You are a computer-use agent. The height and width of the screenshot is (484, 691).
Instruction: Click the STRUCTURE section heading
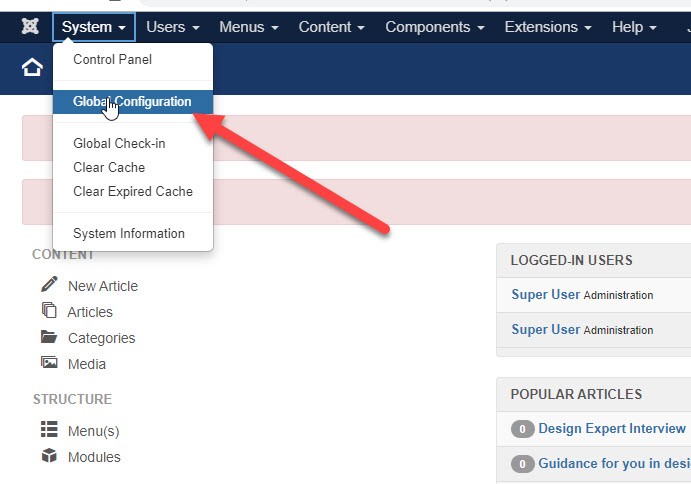(72, 399)
